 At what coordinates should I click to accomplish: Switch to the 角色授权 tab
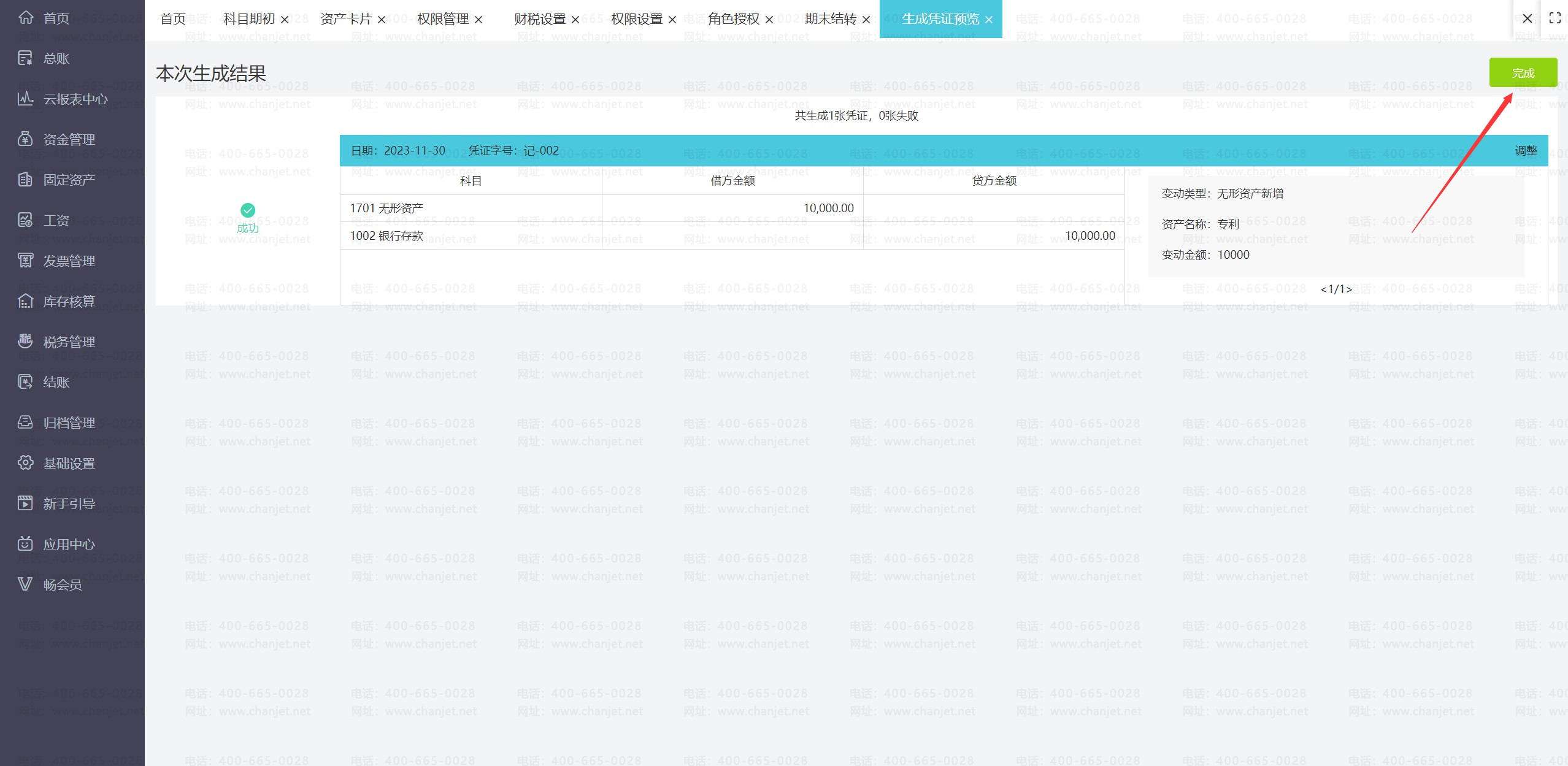point(733,19)
